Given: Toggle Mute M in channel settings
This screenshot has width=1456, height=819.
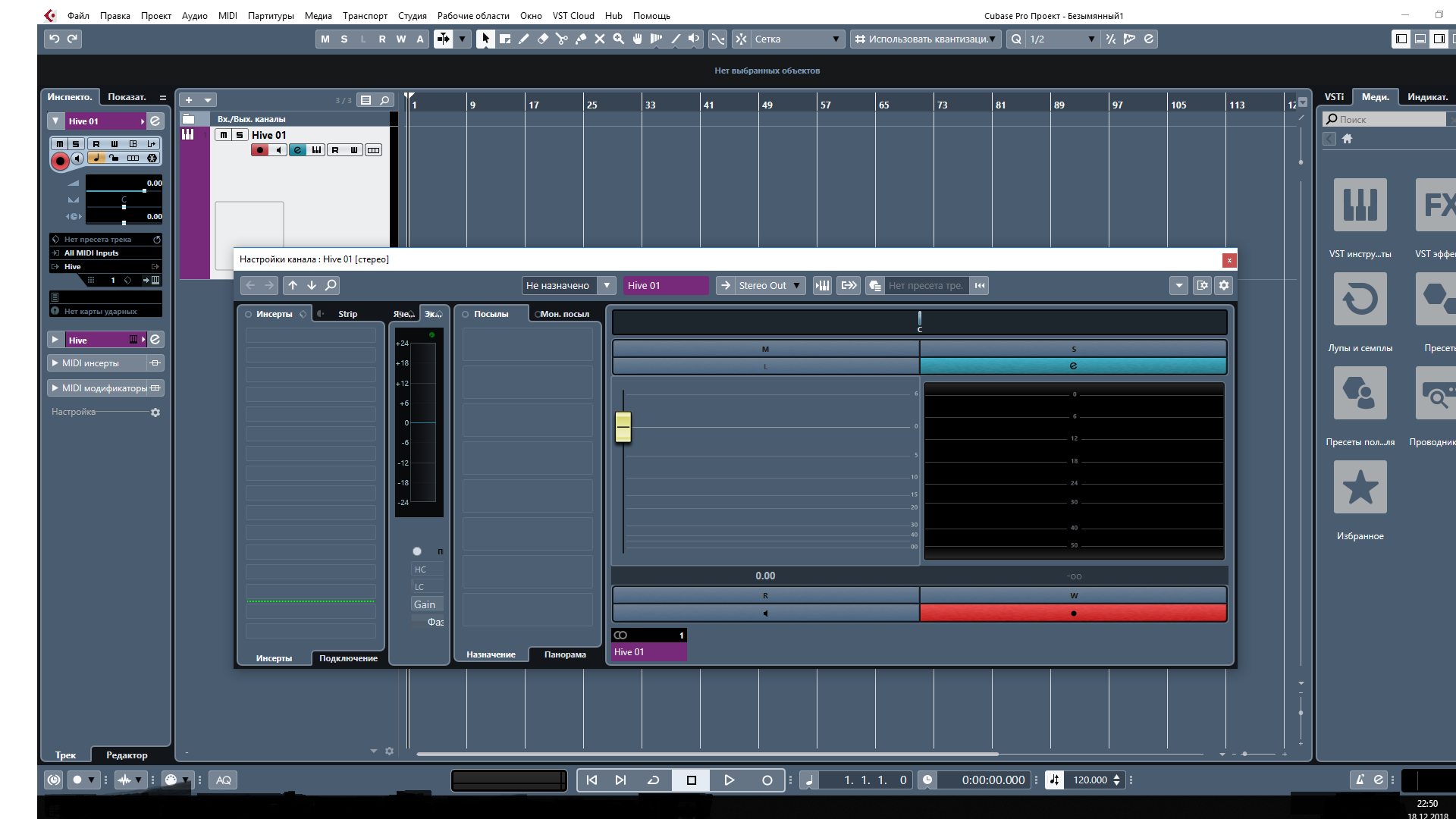Looking at the screenshot, I should (765, 349).
